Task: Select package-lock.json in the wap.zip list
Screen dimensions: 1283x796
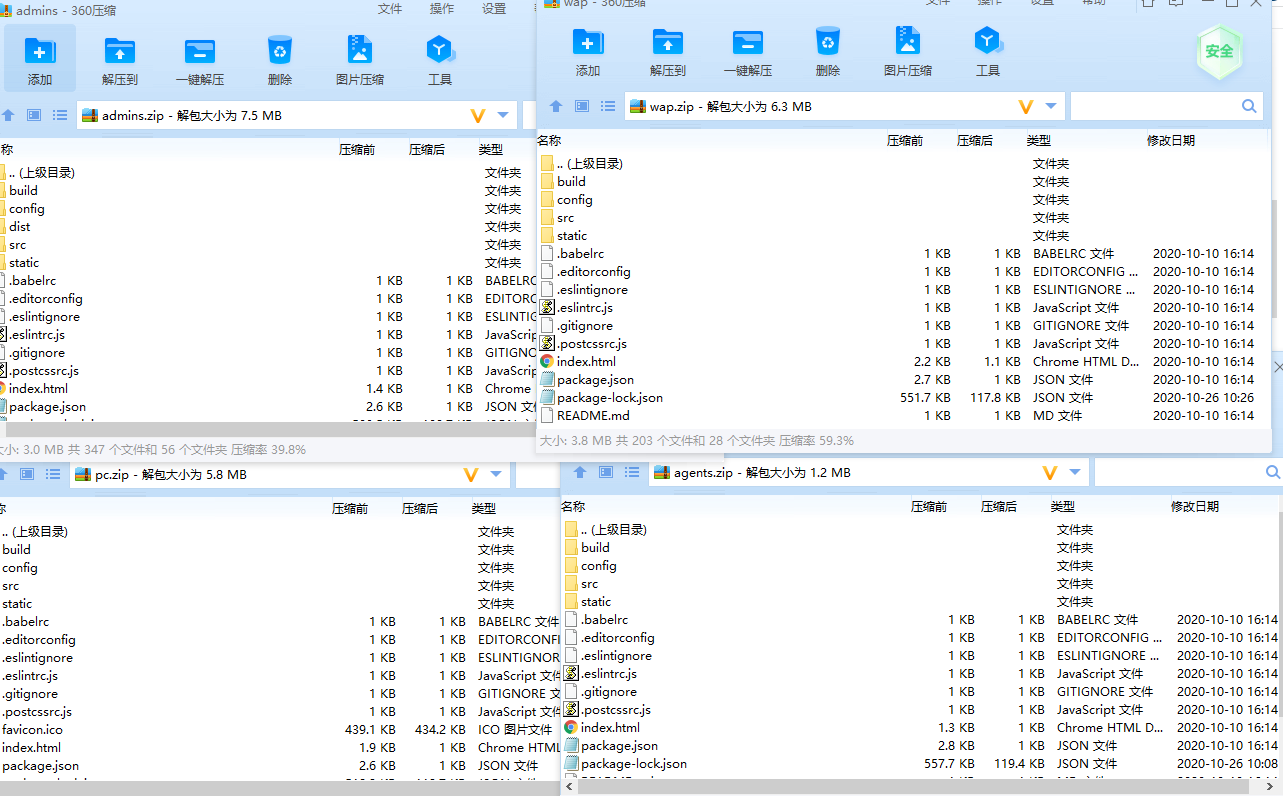Action: (609, 398)
